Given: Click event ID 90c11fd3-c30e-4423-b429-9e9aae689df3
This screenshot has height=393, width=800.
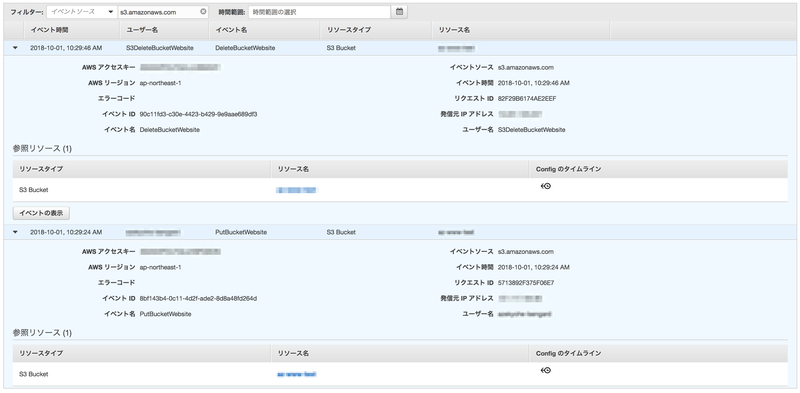Looking at the screenshot, I should (x=198, y=114).
